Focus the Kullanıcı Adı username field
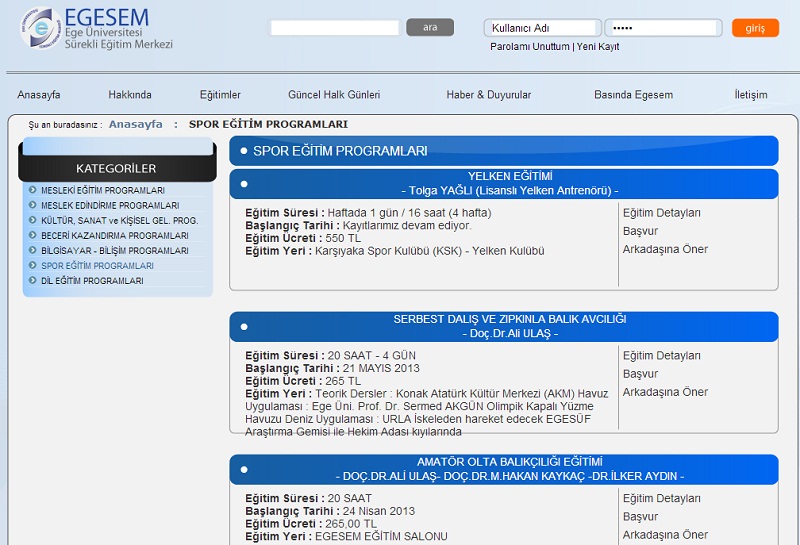800x545 pixels. point(542,28)
